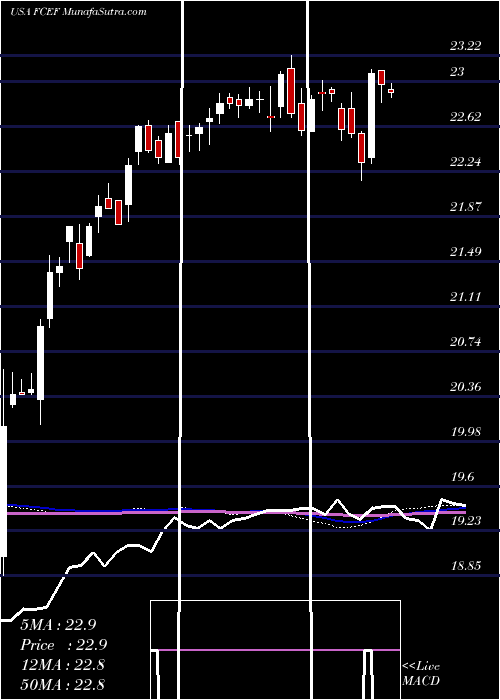Image resolution: width=500 pixels, height=700 pixels.
Task: Click the 19.98 price axis label
Action: click(x=466, y=432)
